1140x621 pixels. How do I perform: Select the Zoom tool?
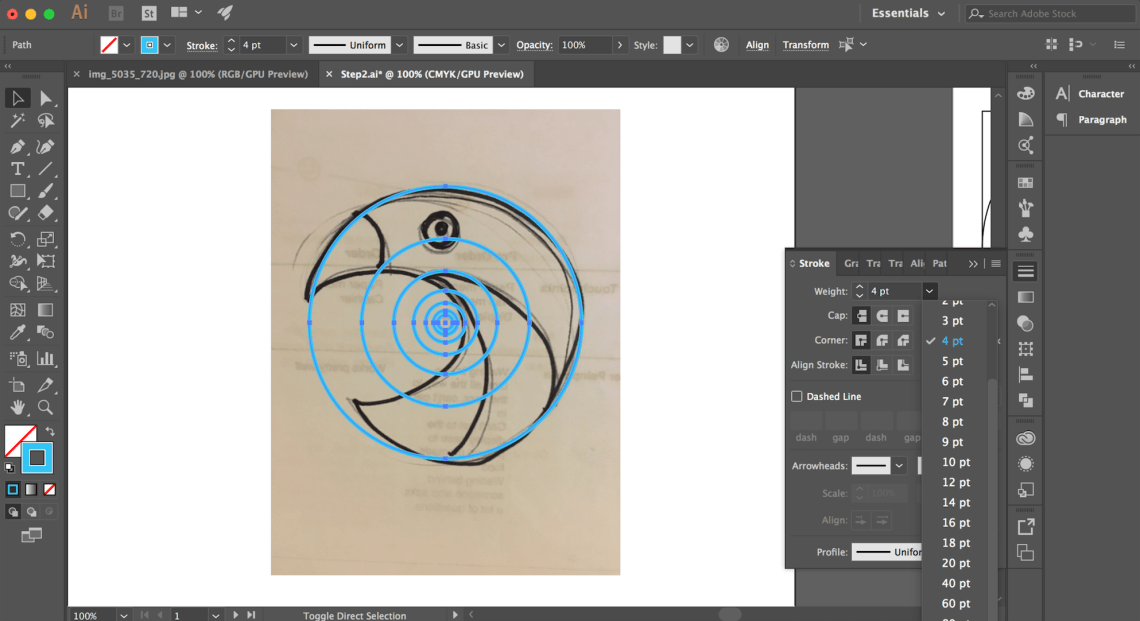click(x=45, y=407)
